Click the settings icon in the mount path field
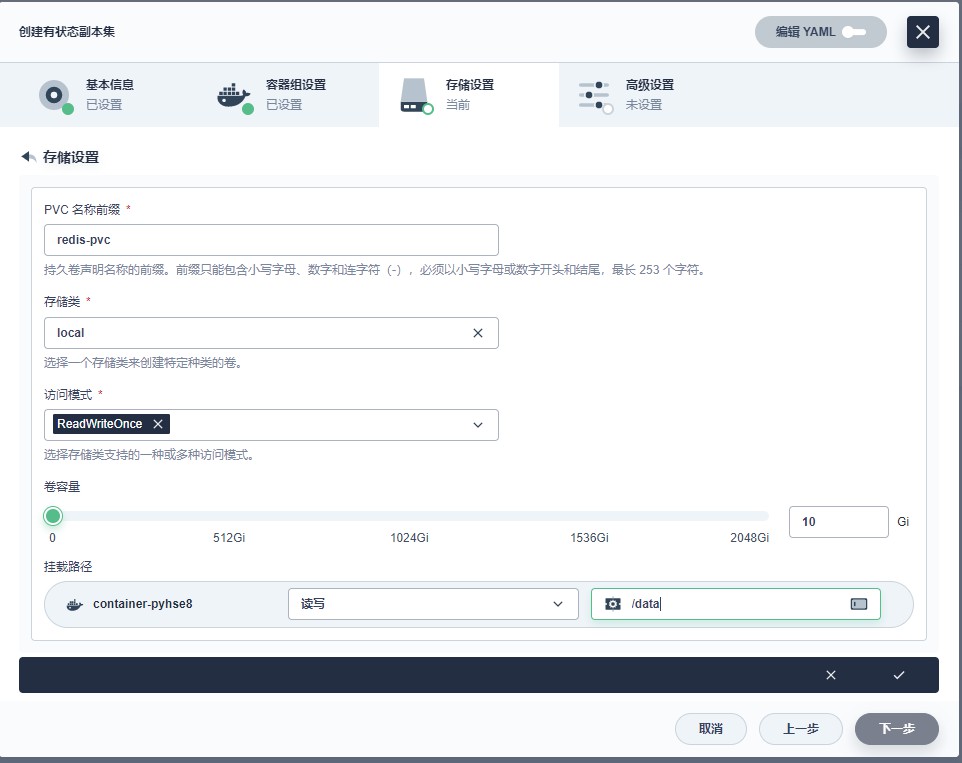The width and height of the screenshot is (962, 763). pyautogui.click(x=612, y=604)
